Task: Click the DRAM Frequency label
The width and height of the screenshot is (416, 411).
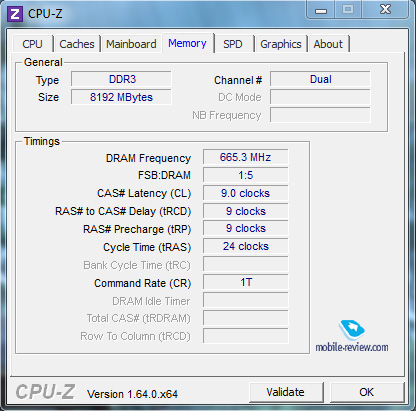Action: tap(148, 158)
